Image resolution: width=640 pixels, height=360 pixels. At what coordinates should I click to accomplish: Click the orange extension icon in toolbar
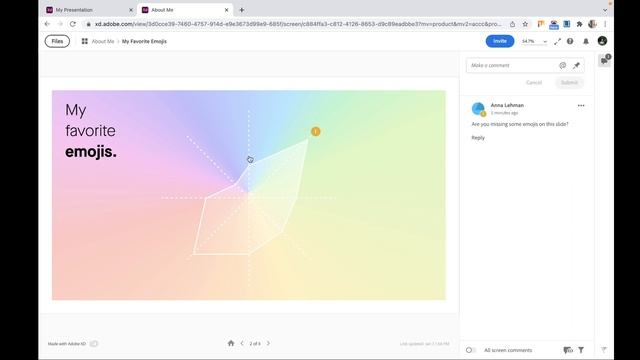(541, 24)
